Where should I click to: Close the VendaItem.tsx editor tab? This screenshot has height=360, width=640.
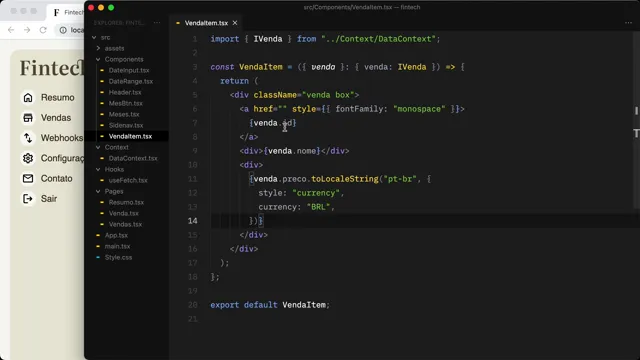[235, 23]
